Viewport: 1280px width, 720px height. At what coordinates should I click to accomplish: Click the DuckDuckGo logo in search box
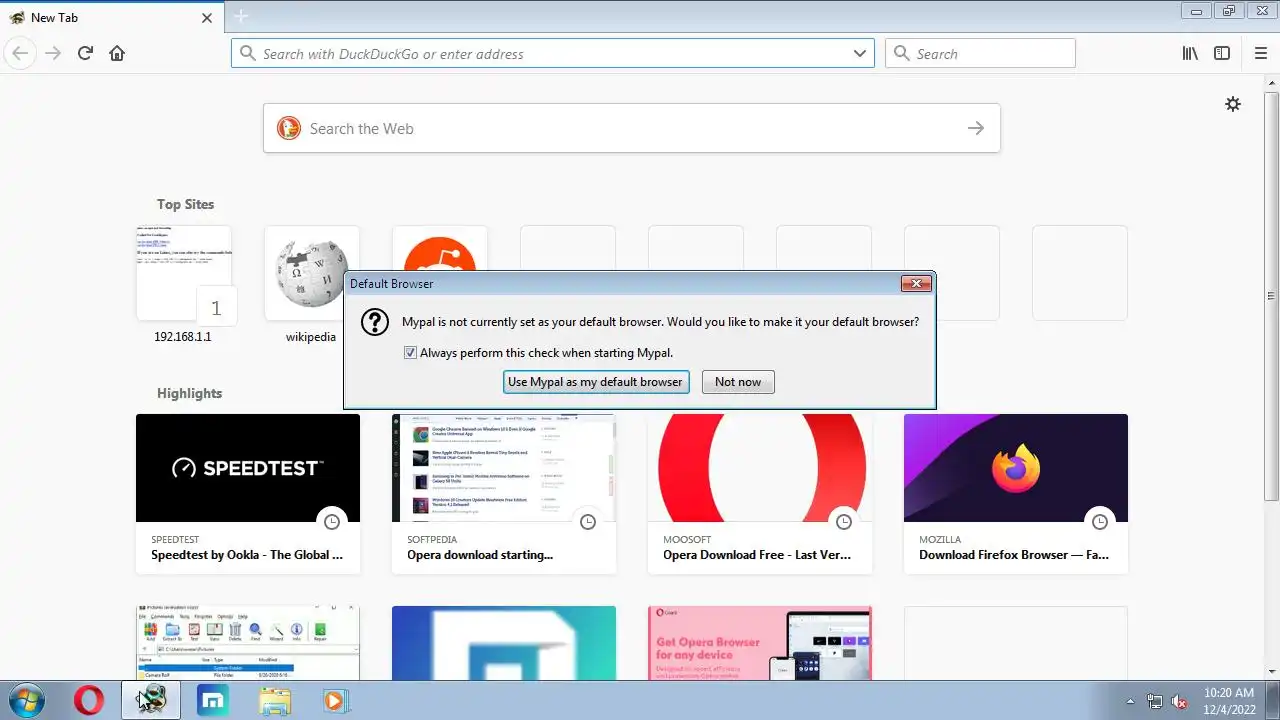coord(289,128)
